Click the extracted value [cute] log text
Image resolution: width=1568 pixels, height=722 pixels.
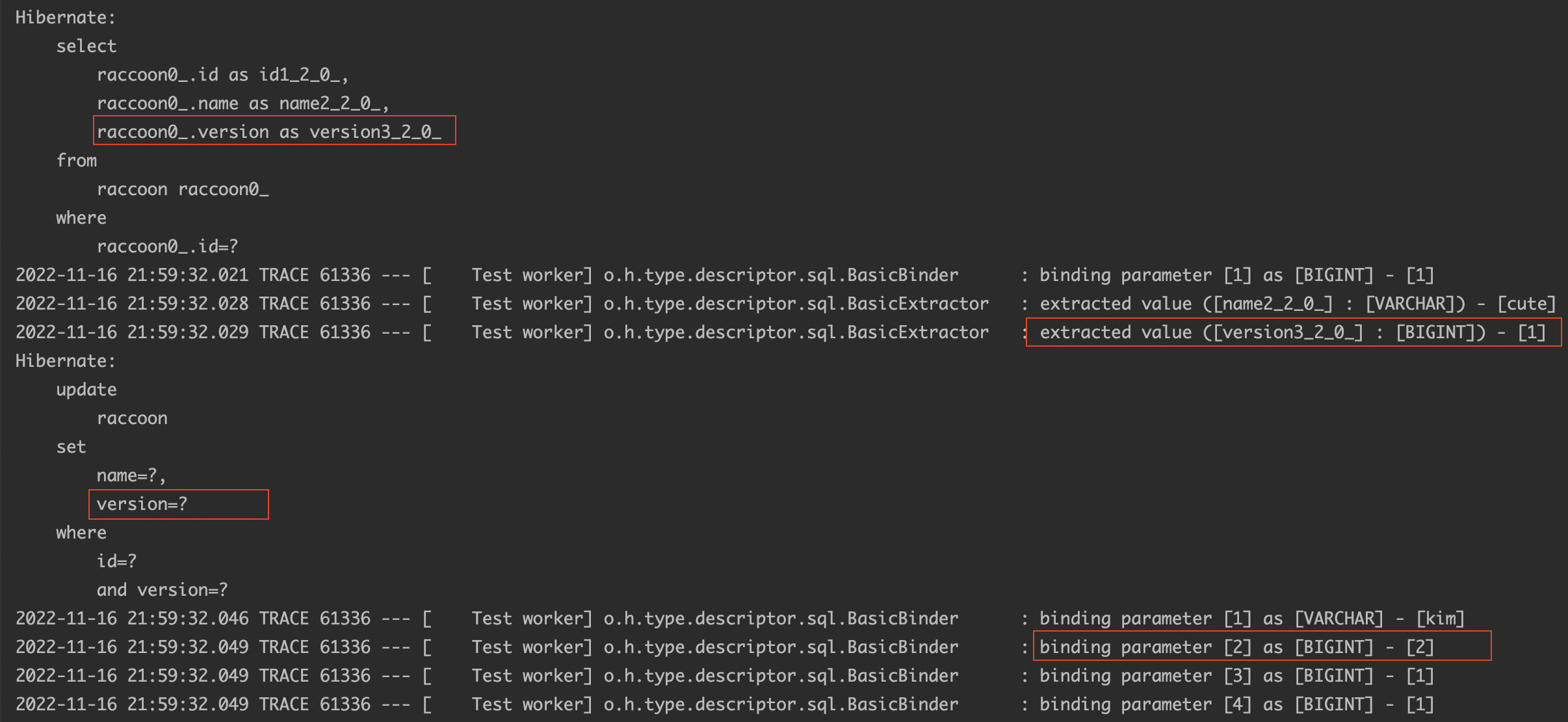(x=1297, y=304)
